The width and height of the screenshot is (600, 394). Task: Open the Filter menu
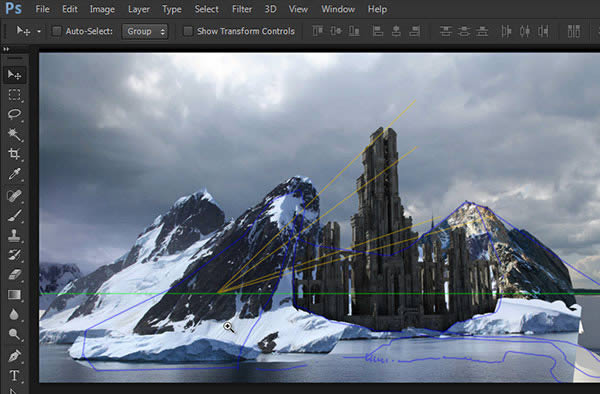click(x=242, y=9)
